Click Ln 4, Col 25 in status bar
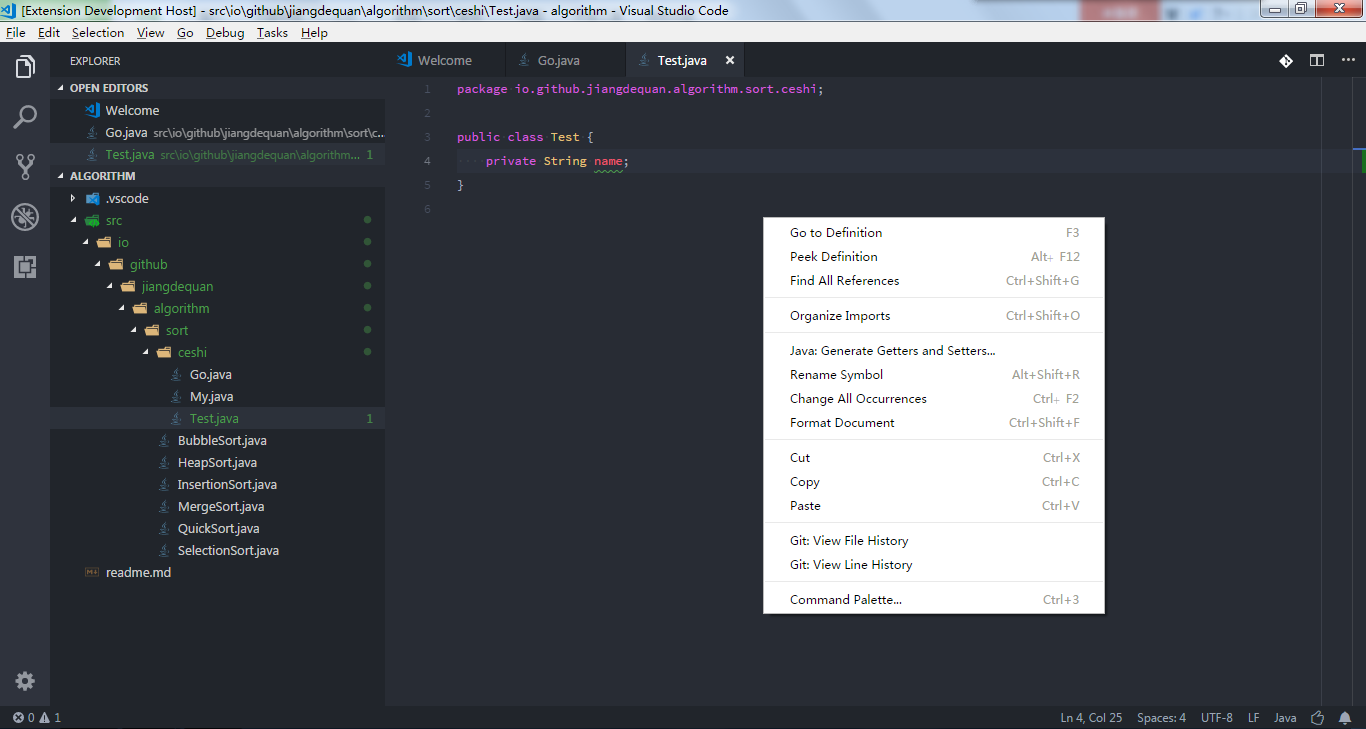 point(1091,718)
